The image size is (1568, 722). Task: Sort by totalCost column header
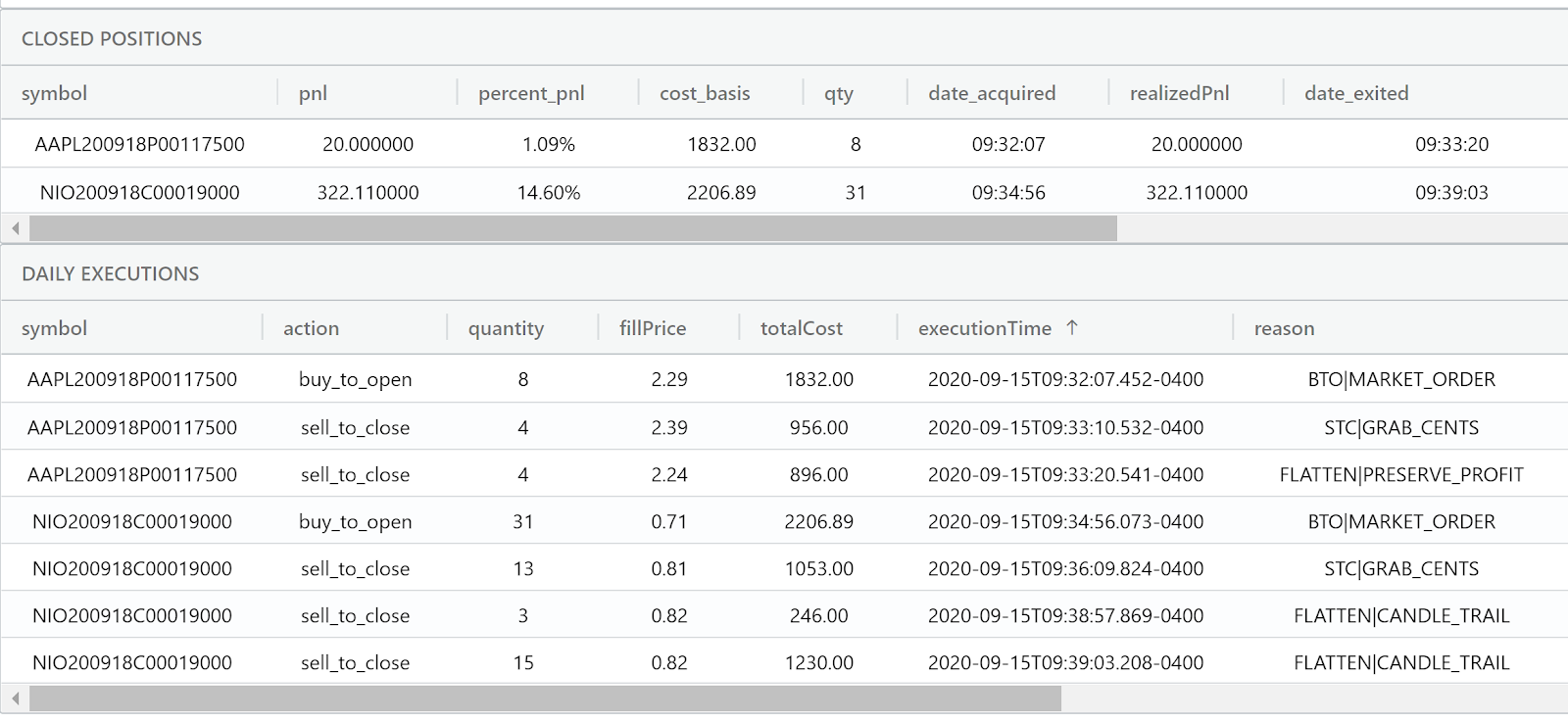point(802,328)
